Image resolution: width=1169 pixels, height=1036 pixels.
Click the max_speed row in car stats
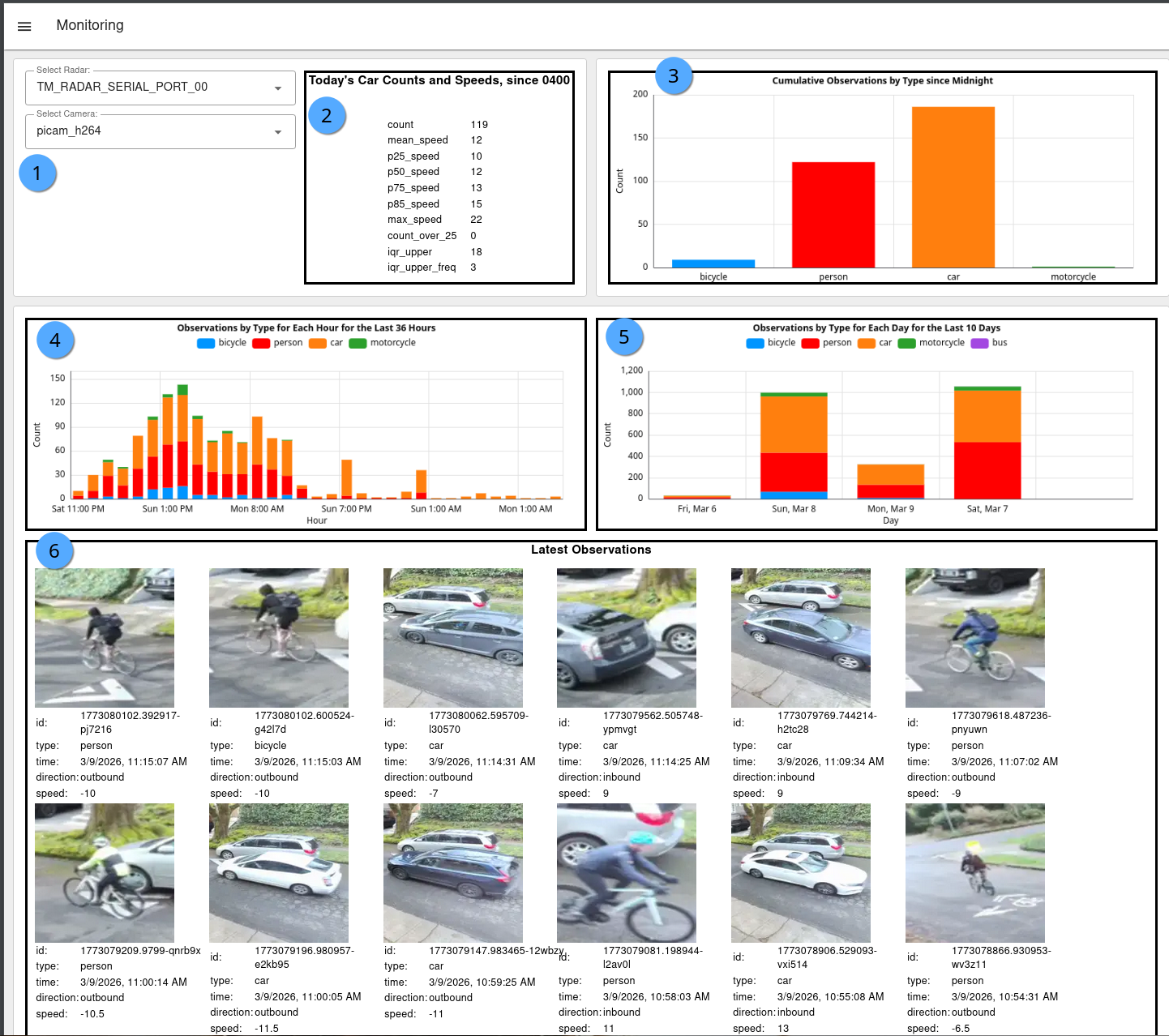point(438,220)
